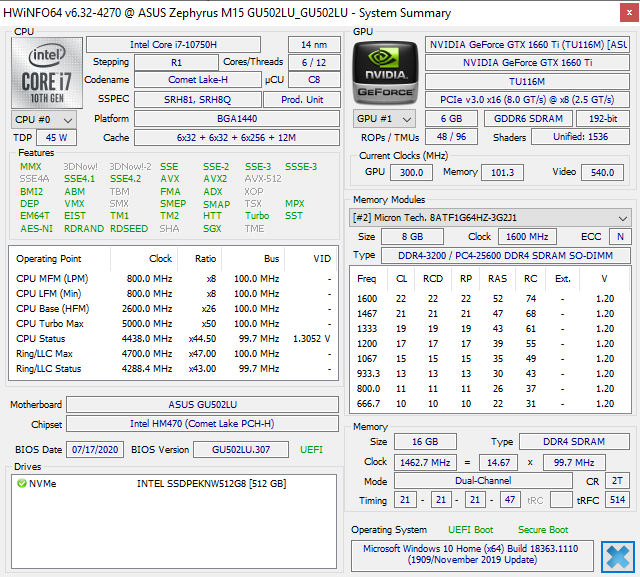Click the BIOS Version GU502LU.307 field
The width and height of the screenshot is (640, 577).
(x=241, y=449)
